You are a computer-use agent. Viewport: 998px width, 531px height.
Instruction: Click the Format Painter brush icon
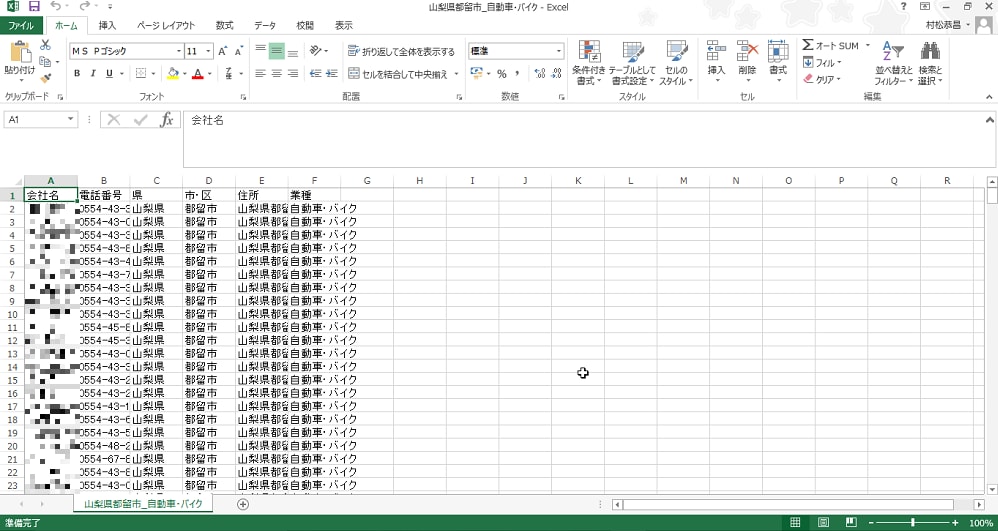coord(45,78)
